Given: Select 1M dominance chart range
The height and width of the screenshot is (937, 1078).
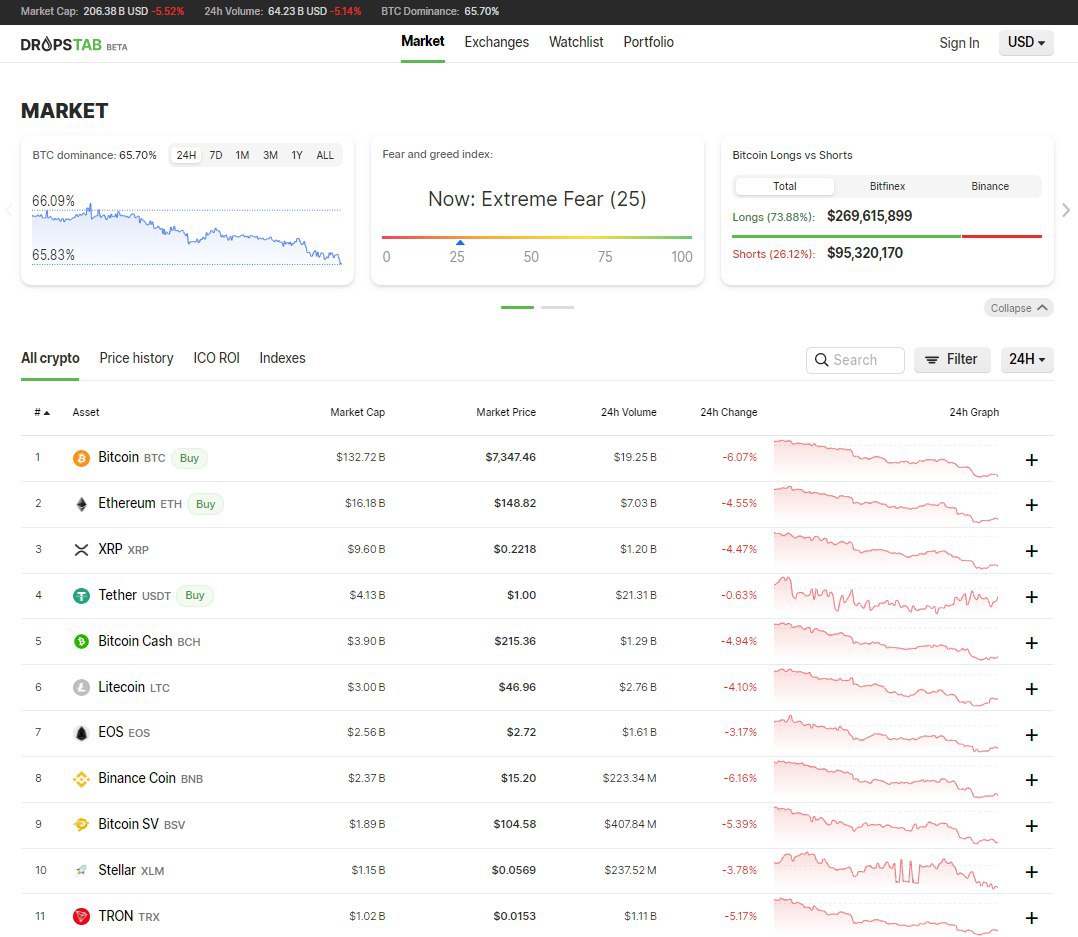Looking at the screenshot, I should (243, 155).
